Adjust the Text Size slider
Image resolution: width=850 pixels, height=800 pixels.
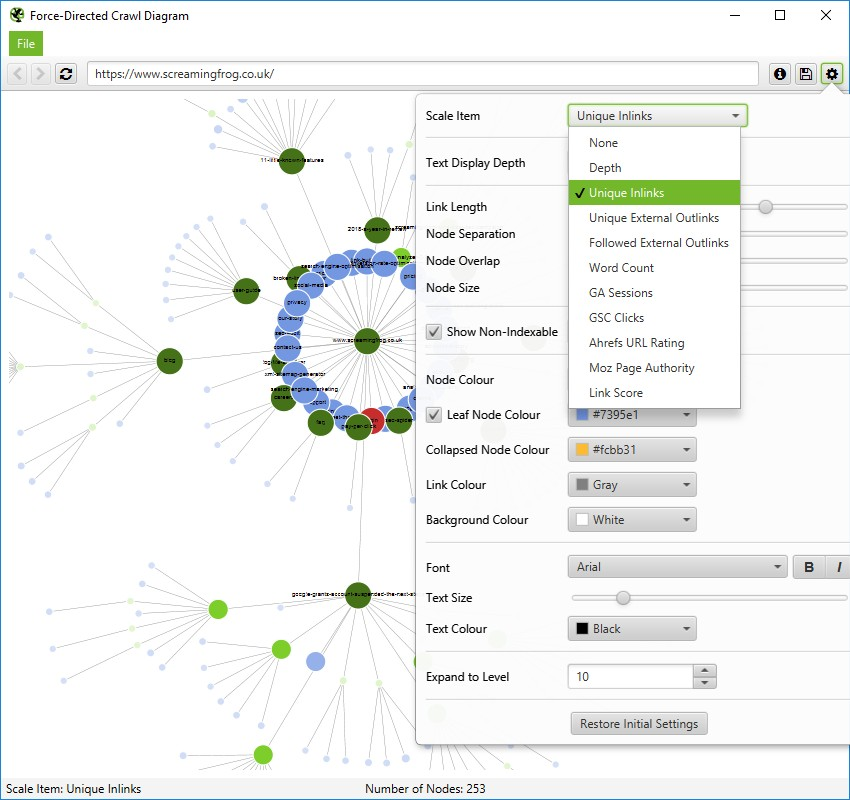click(x=623, y=597)
